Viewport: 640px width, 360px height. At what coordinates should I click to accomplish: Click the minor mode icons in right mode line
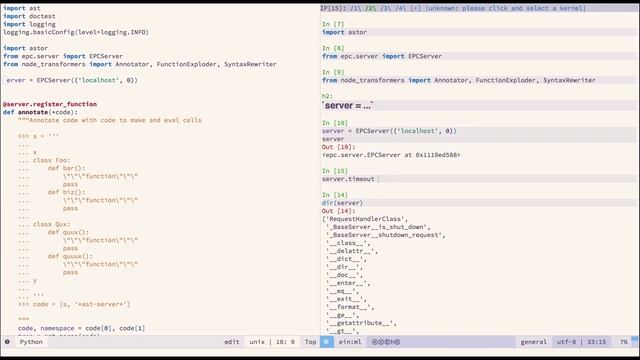coord(386,342)
